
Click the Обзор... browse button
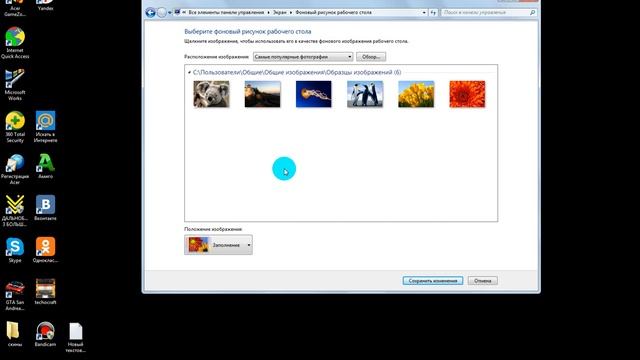coord(371,57)
